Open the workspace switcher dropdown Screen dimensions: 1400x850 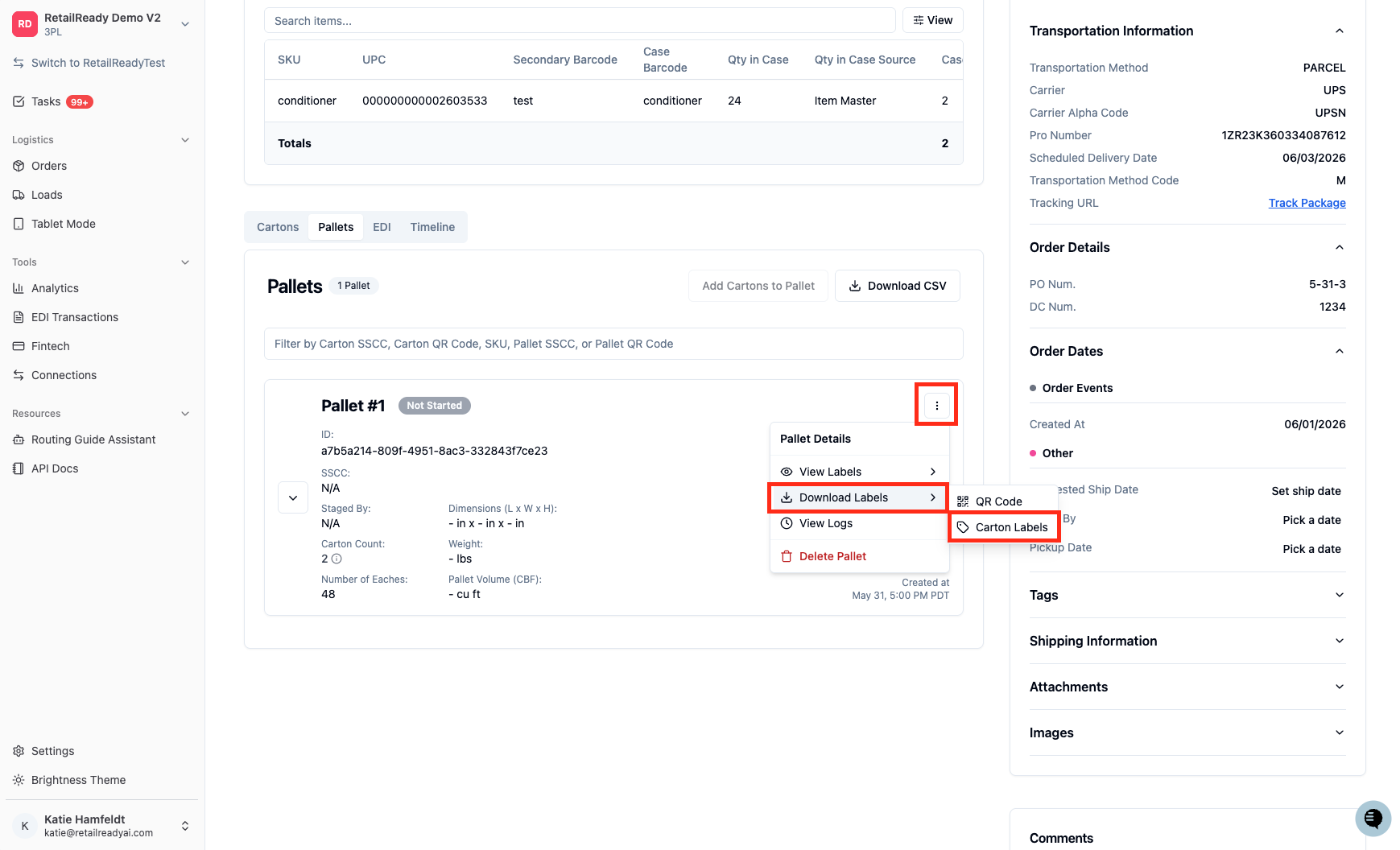185,24
